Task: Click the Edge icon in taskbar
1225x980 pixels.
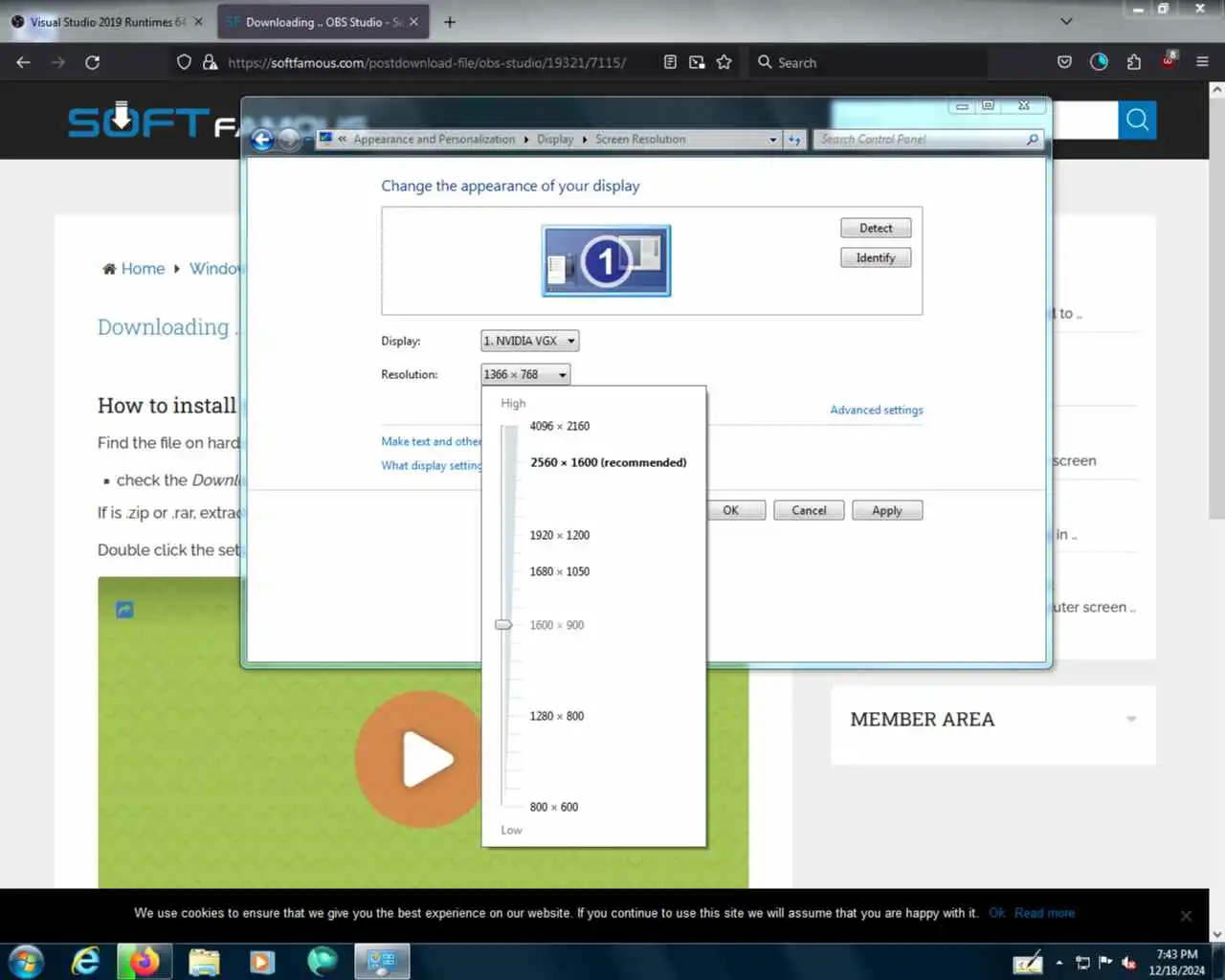Action: pos(323,961)
